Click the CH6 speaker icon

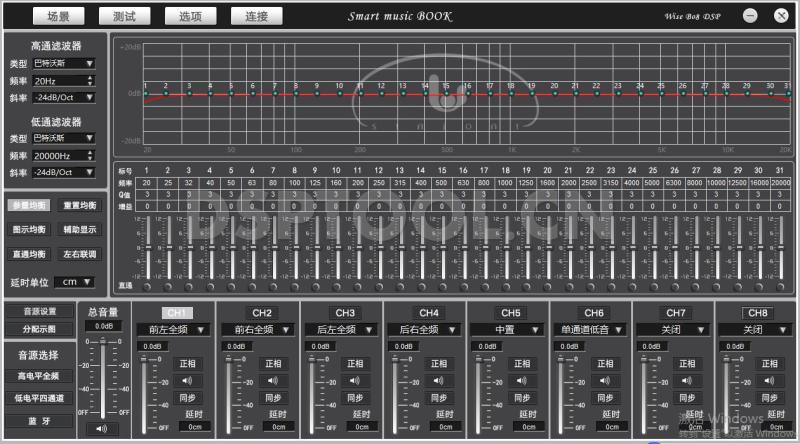tap(603, 380)
